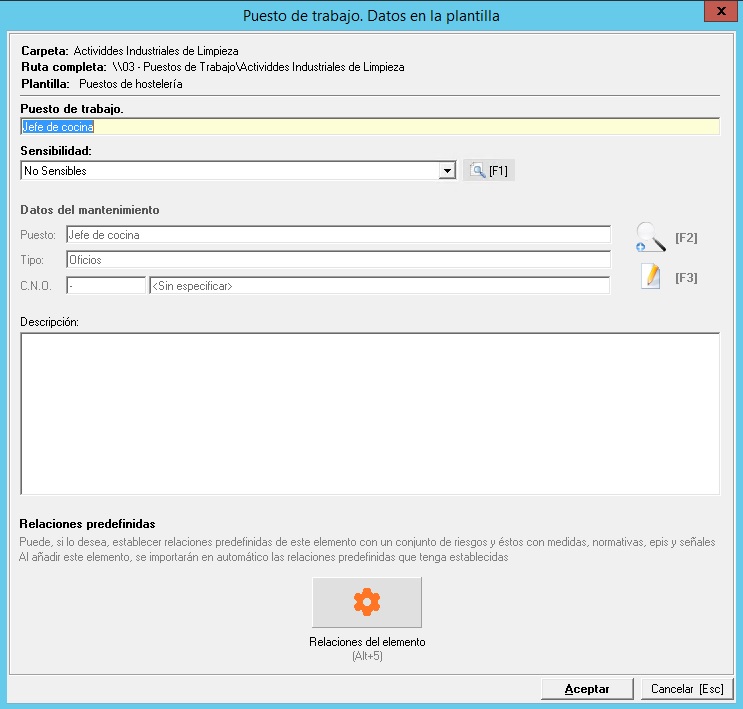The height and width of the screenshot is (709, 743).
Task: Click the Puesto maintenance field
Action: point(337,235)
